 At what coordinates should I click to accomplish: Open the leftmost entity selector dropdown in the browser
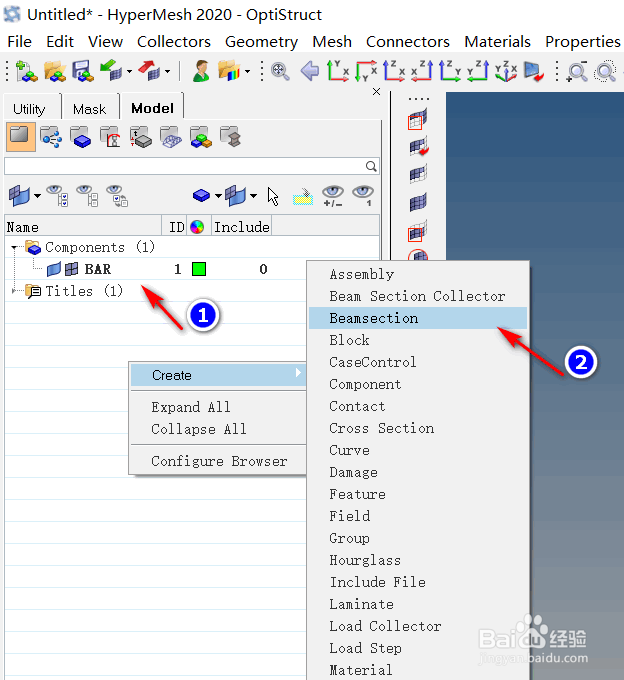pos(38,196)
